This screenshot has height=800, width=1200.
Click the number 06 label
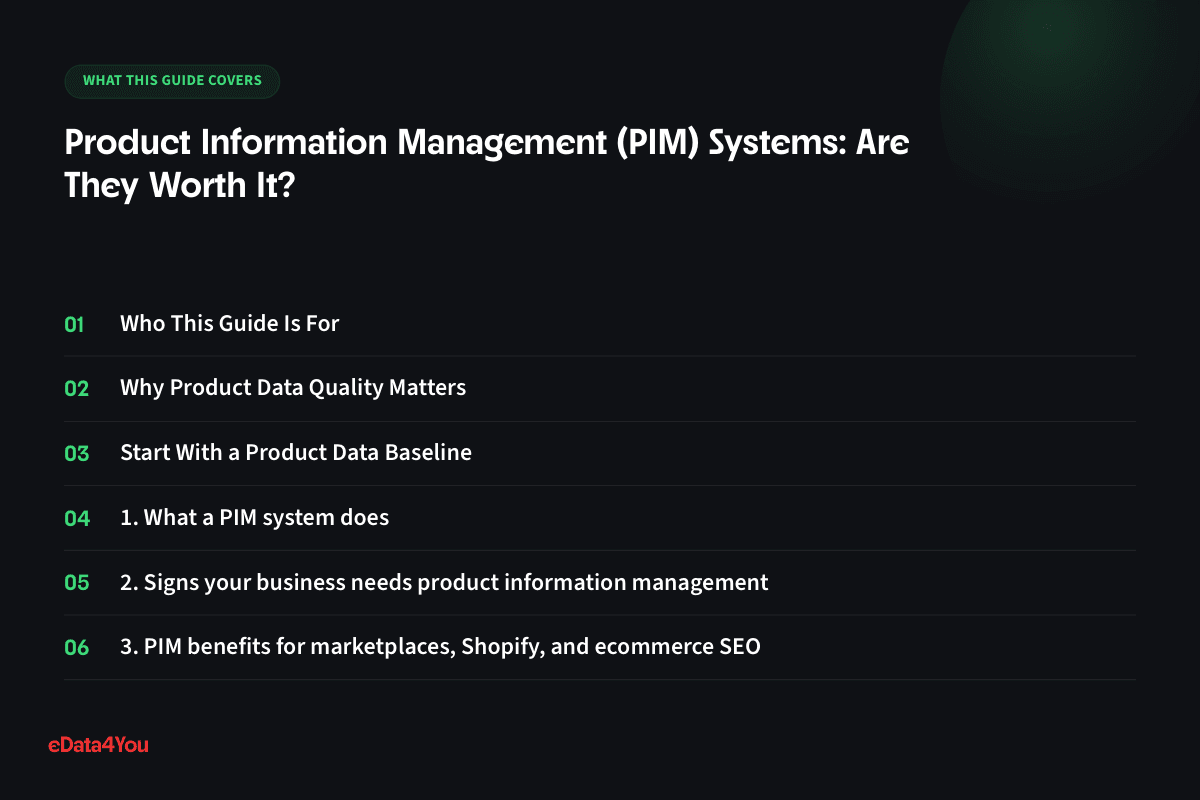tap(77, 647)
